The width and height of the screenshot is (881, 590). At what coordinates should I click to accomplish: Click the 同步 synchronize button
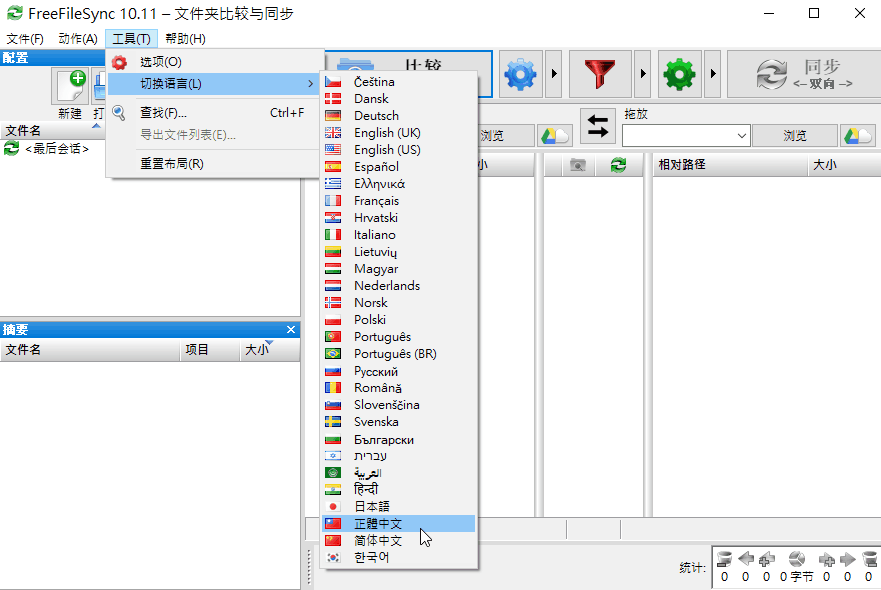pos(804,74)
